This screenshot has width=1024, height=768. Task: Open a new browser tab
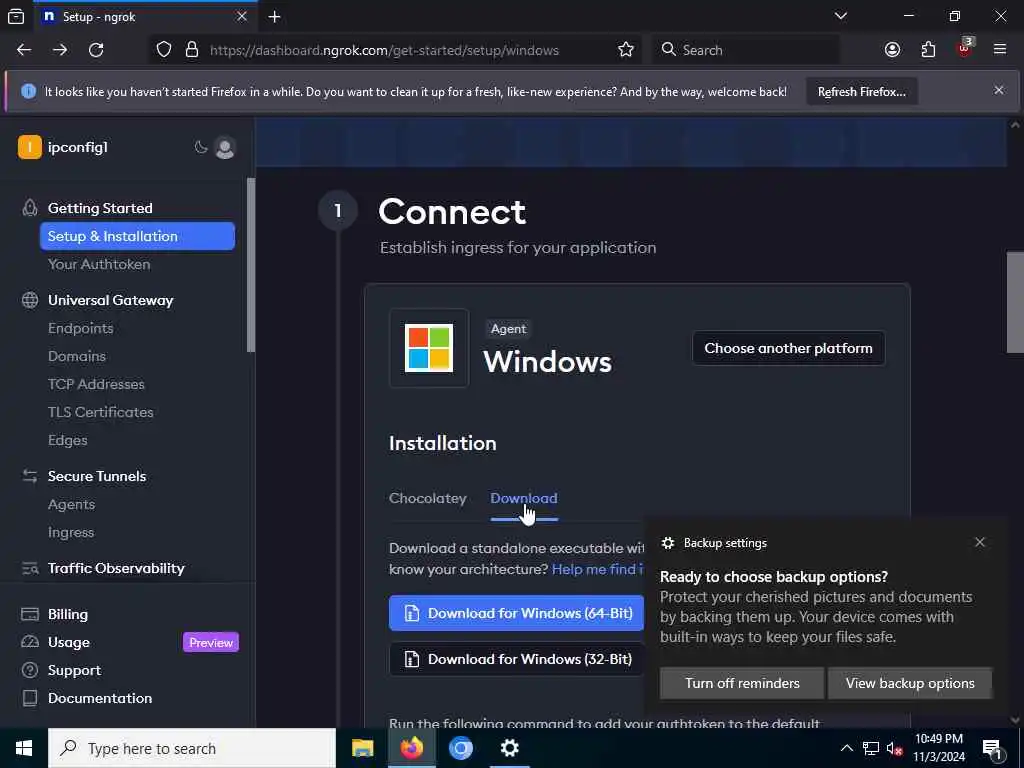(x=274, y=17)
